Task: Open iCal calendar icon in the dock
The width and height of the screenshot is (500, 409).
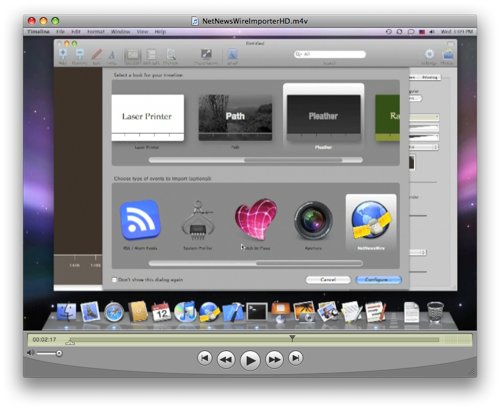Action: pos(162,312)
